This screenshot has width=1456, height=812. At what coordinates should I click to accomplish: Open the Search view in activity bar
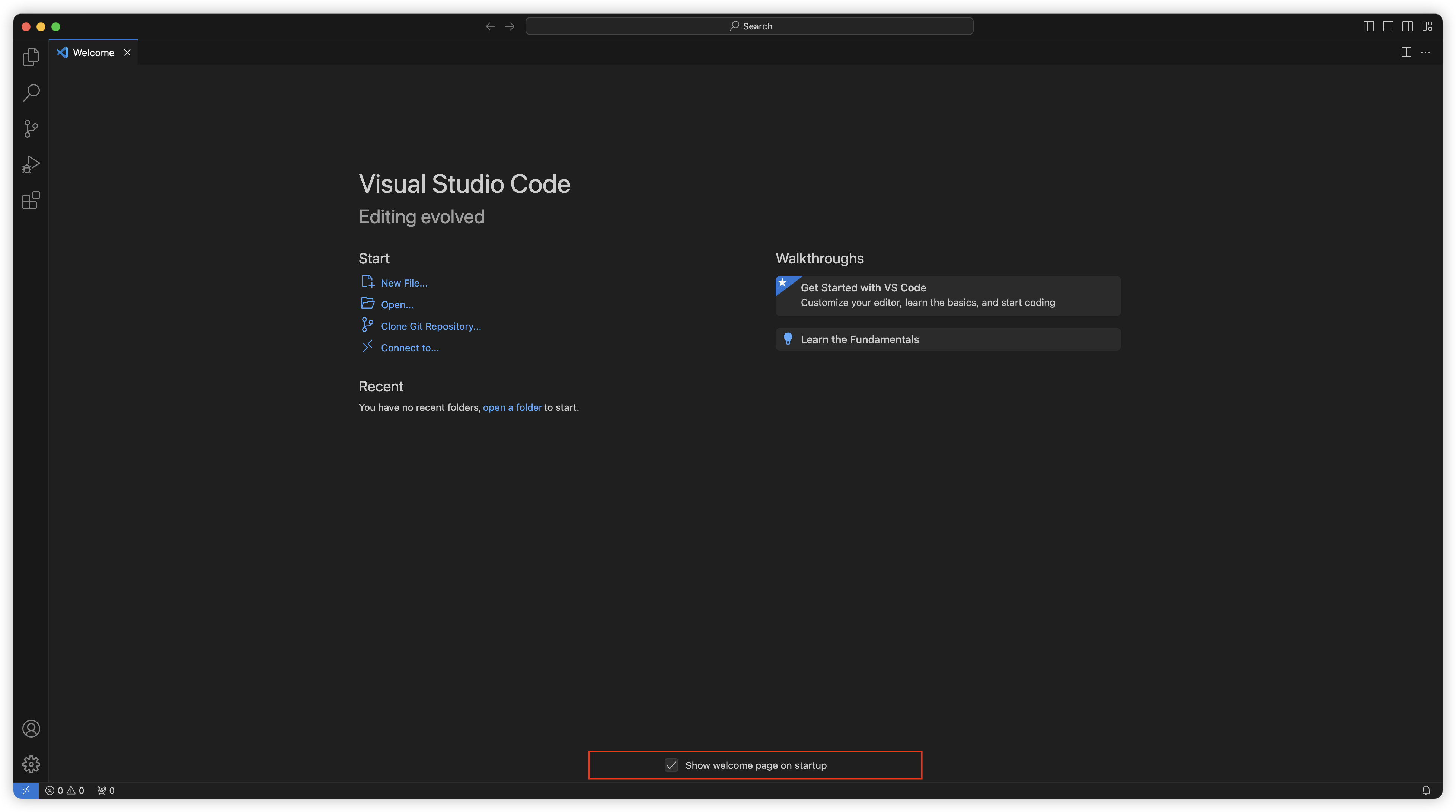[31, 93]
